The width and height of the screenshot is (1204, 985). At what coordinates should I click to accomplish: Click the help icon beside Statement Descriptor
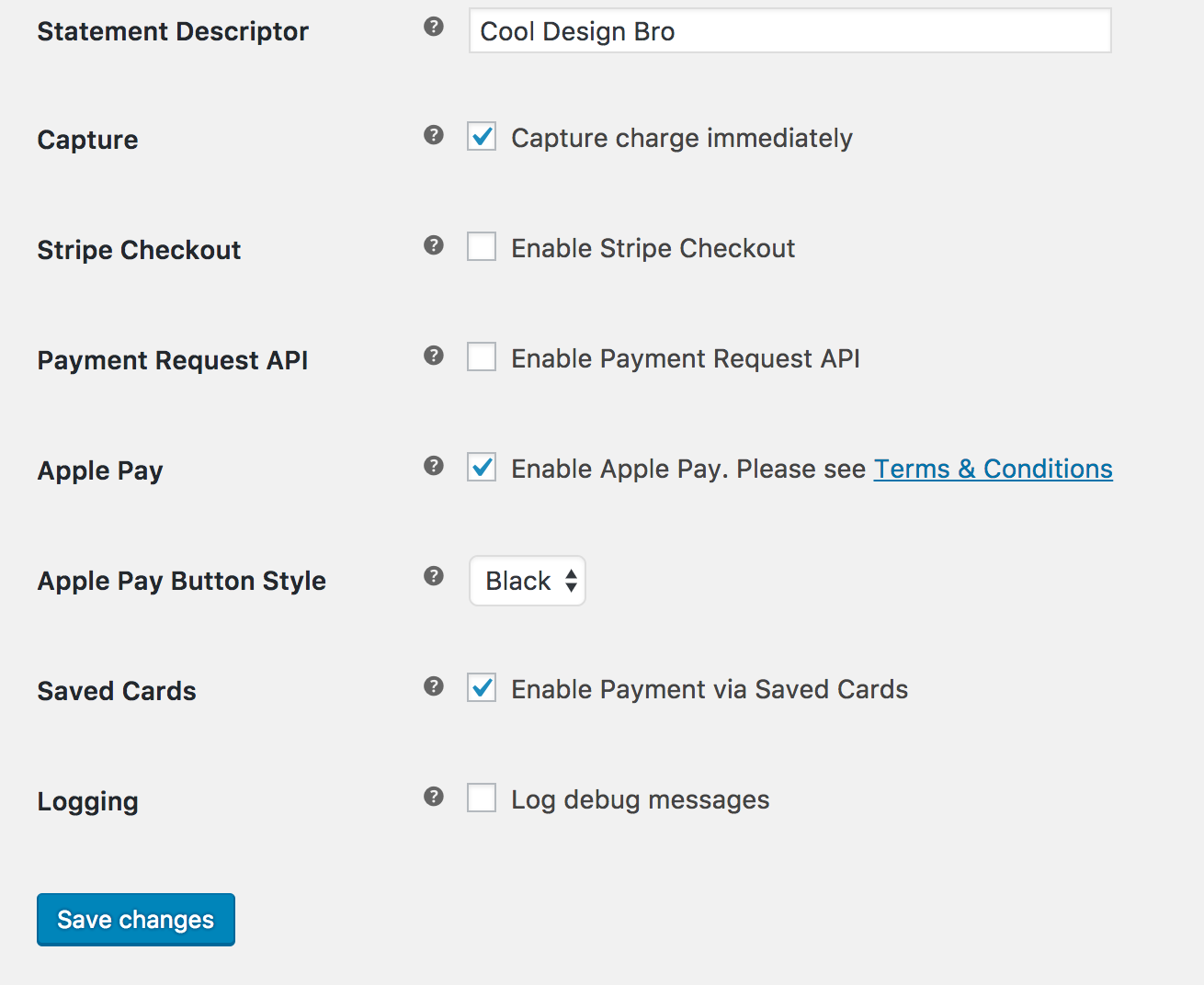coord(434,27)
